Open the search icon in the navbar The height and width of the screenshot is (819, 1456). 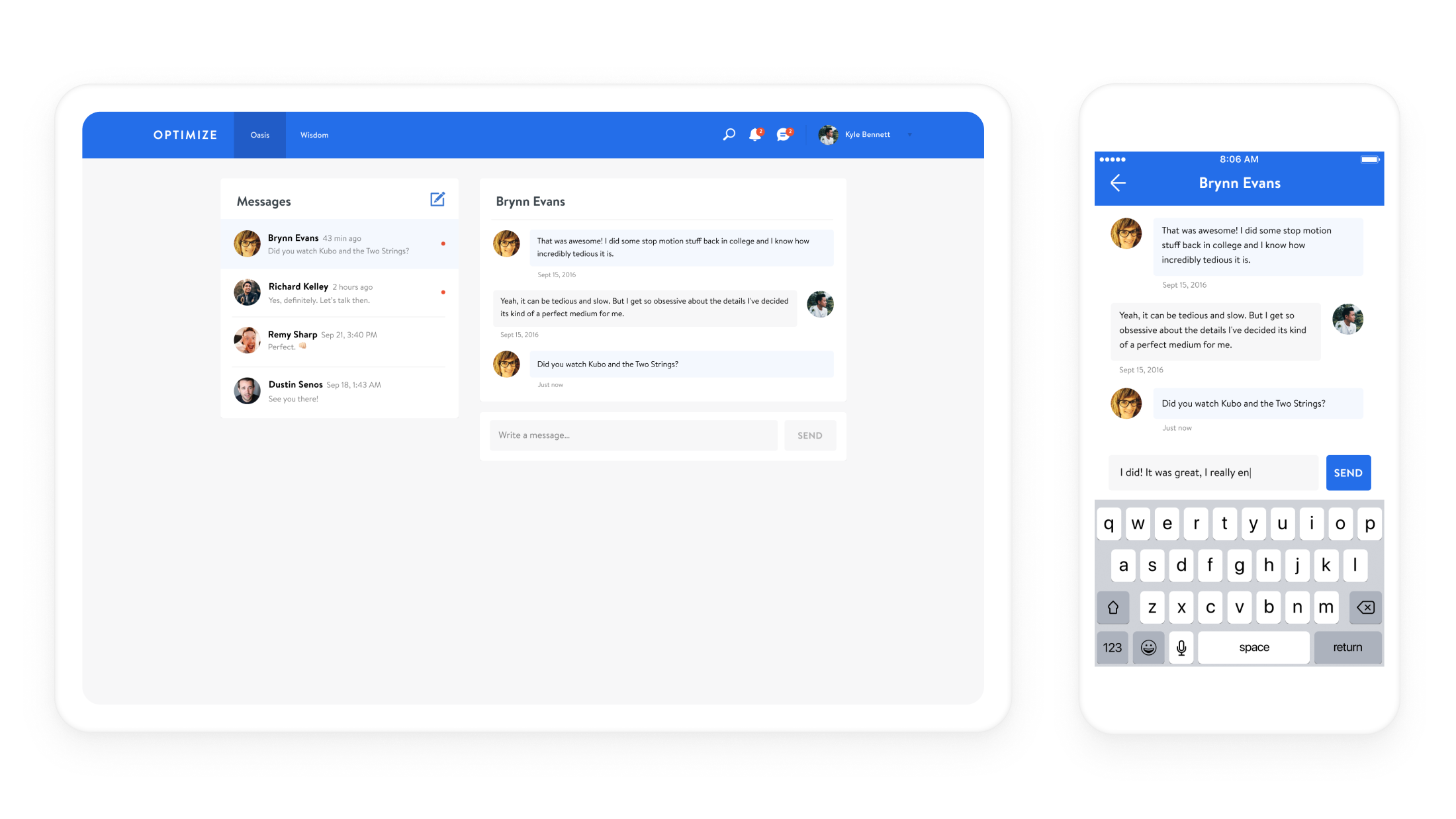(x=729, y=134)
